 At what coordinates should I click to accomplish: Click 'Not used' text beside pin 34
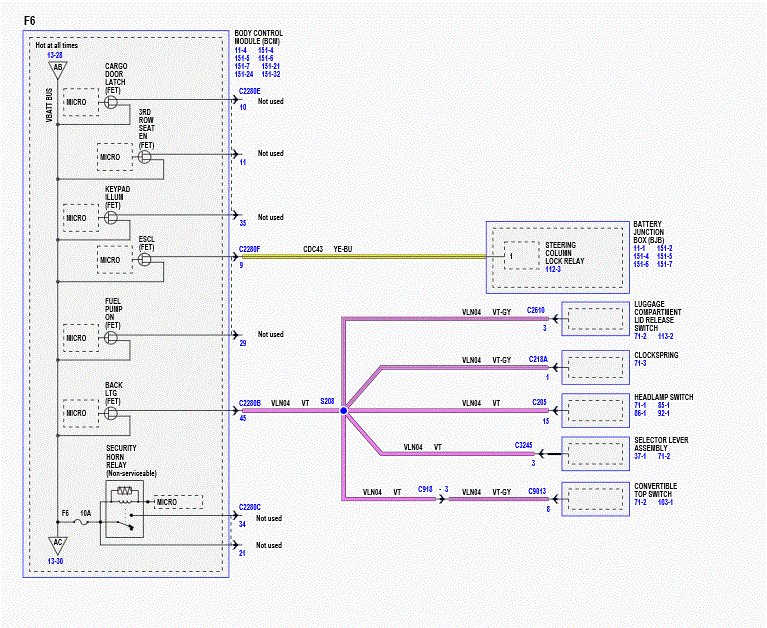click(x=269, y=518)
